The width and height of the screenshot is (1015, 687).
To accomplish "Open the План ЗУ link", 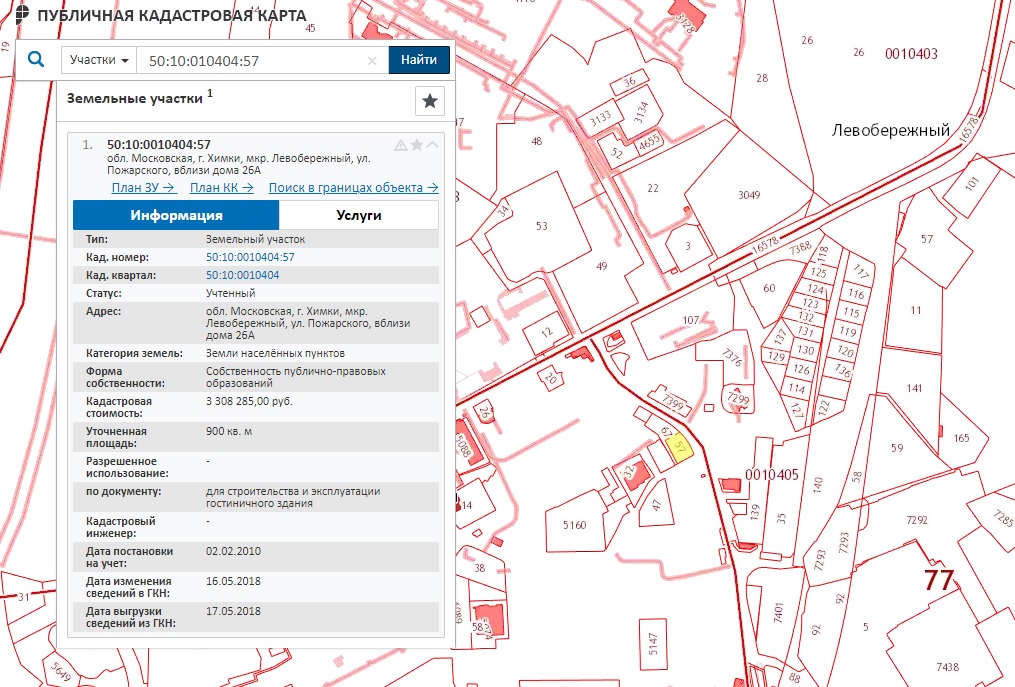I will tap(143, 188).
